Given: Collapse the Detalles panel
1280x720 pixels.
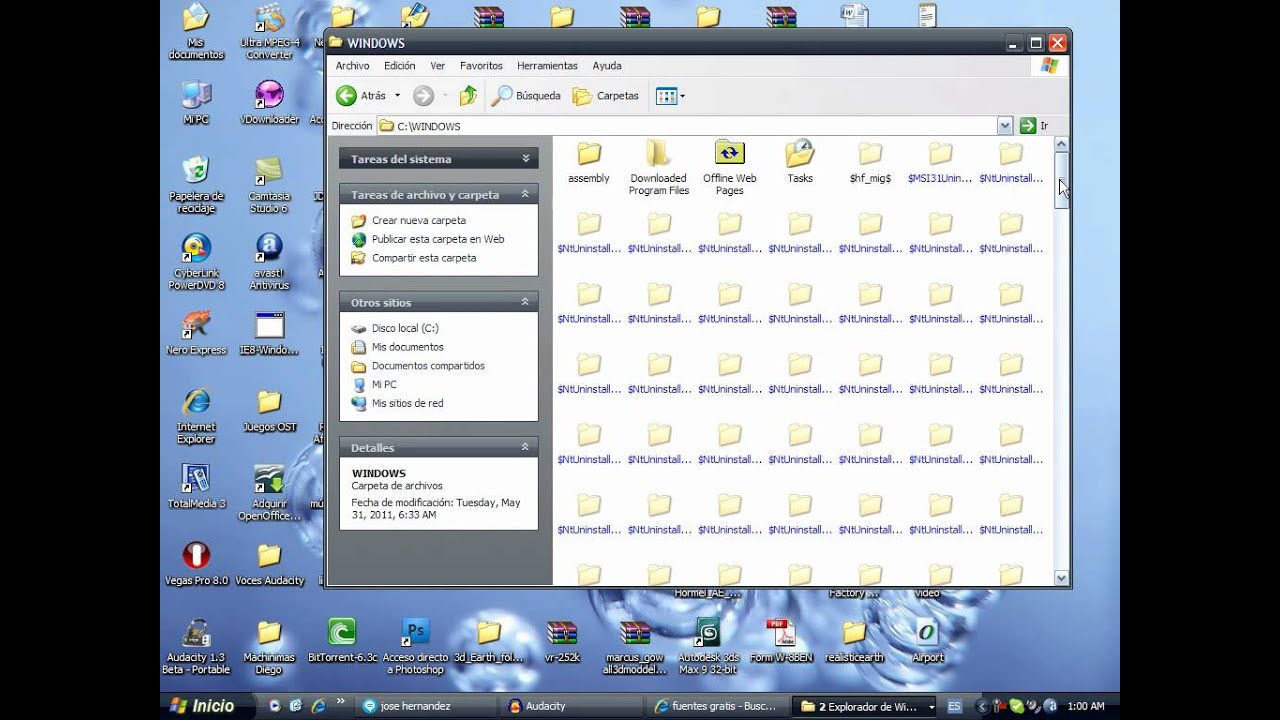Looking at the screenshot, I should pyautogui.click(x=526, y=448).
